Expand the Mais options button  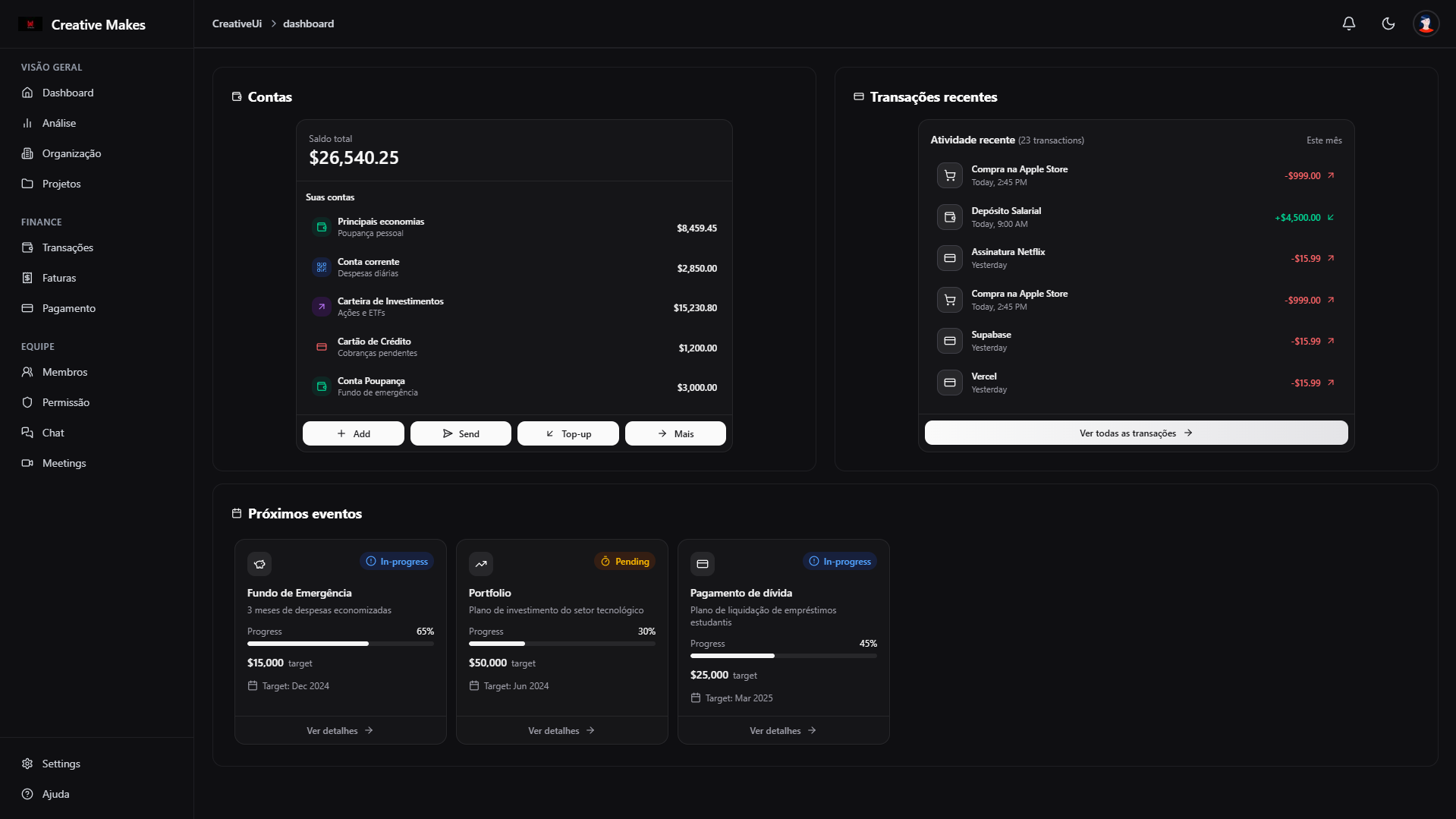pyautogui.click(x=675, y=433)
